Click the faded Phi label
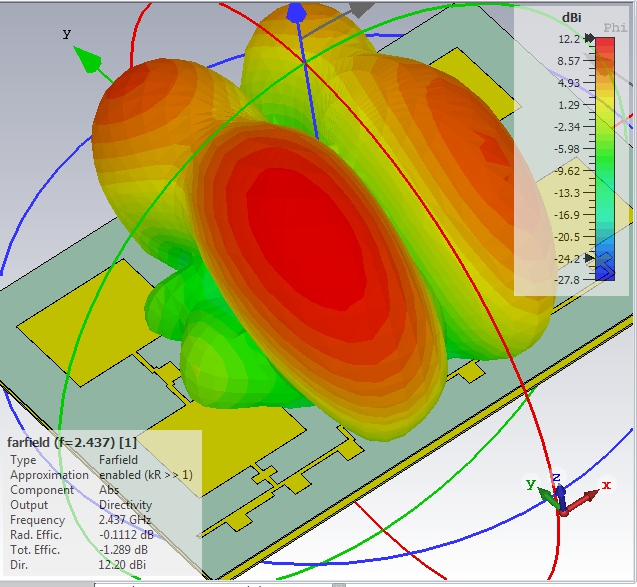Screen dimensions: 637x587 pyautogui.click(x=615, y=28)
